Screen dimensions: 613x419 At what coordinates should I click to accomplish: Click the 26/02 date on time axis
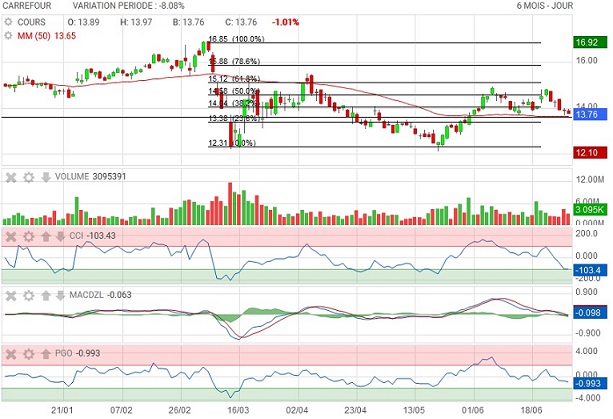click(x=179, y=410)
